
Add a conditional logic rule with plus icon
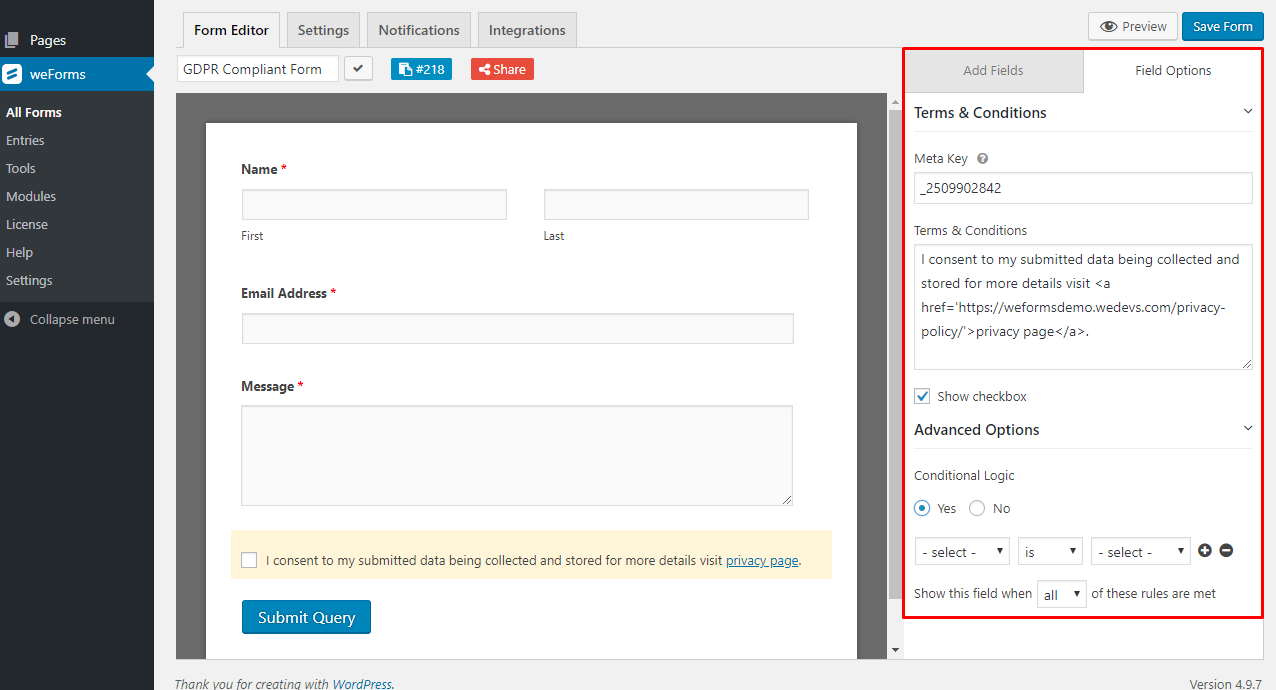tap(1205, 551)
